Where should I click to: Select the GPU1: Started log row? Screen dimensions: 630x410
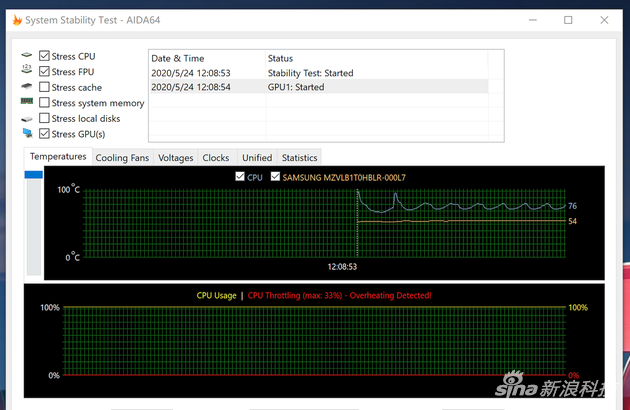[319, 87]
